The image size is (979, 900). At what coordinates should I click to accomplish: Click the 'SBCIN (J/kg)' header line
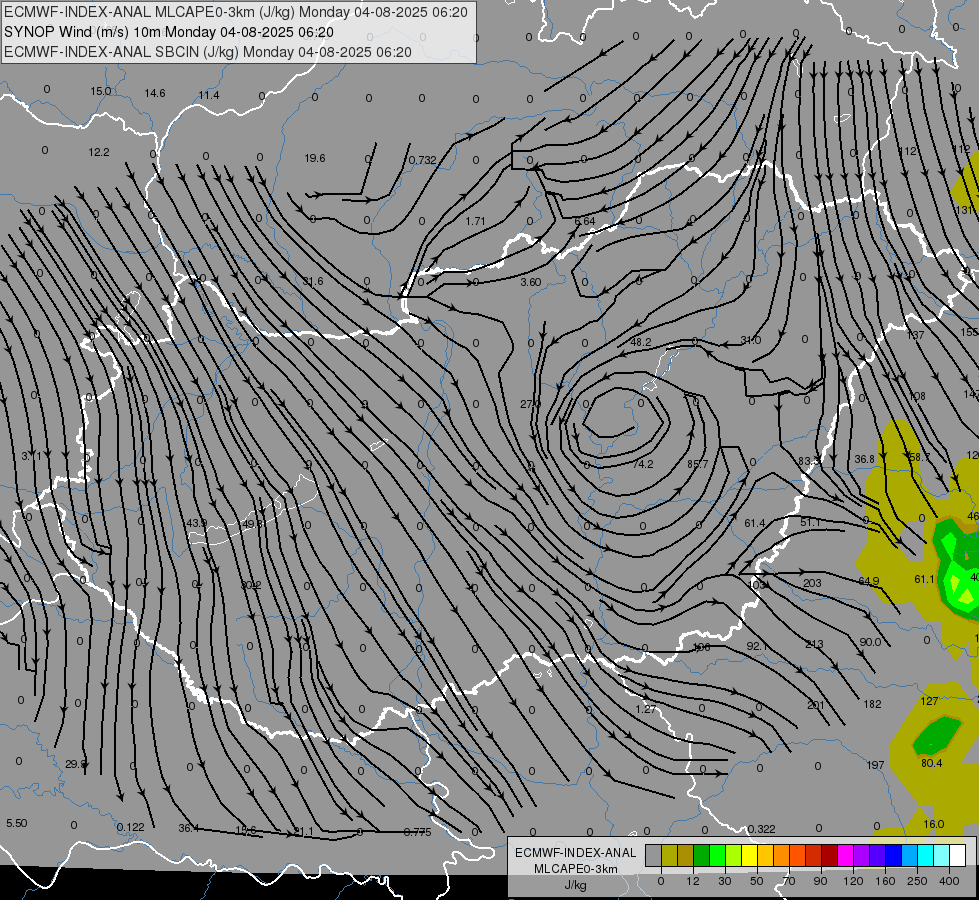(x=208, y=52)
